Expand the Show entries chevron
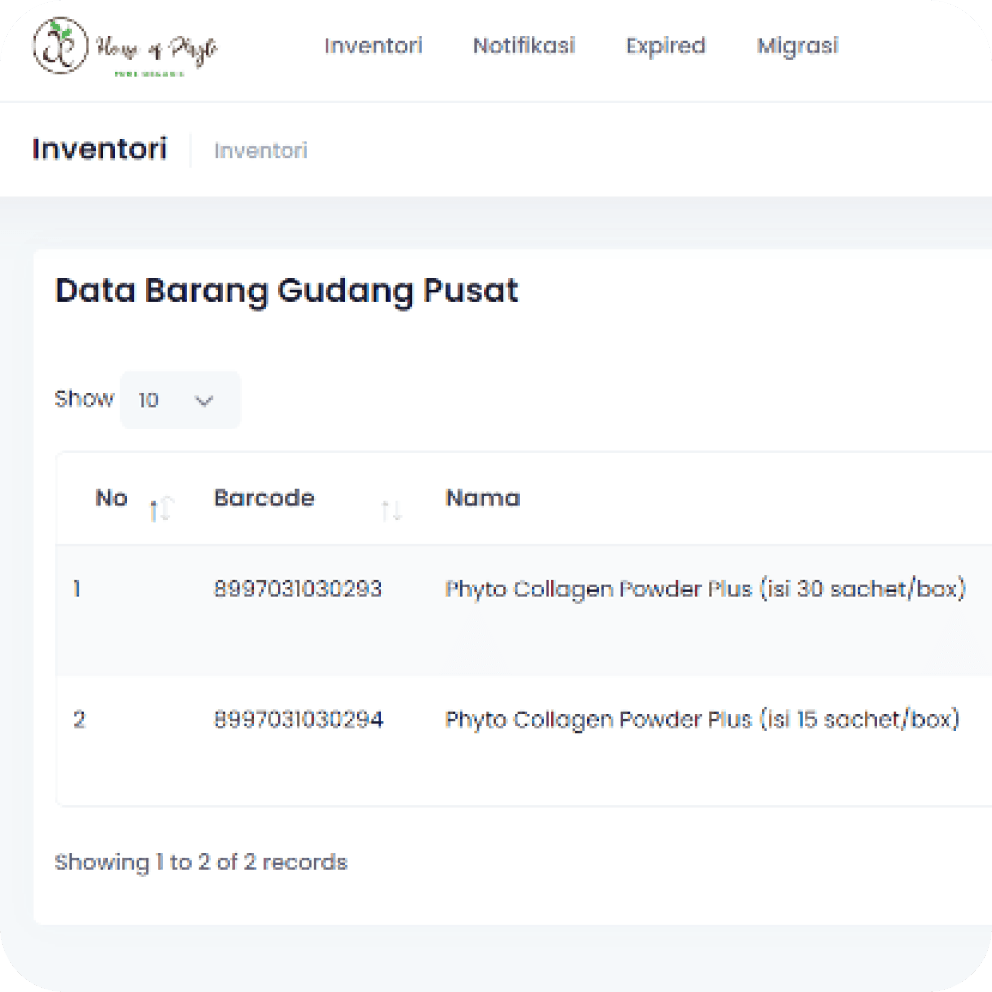 click(204, 400)
